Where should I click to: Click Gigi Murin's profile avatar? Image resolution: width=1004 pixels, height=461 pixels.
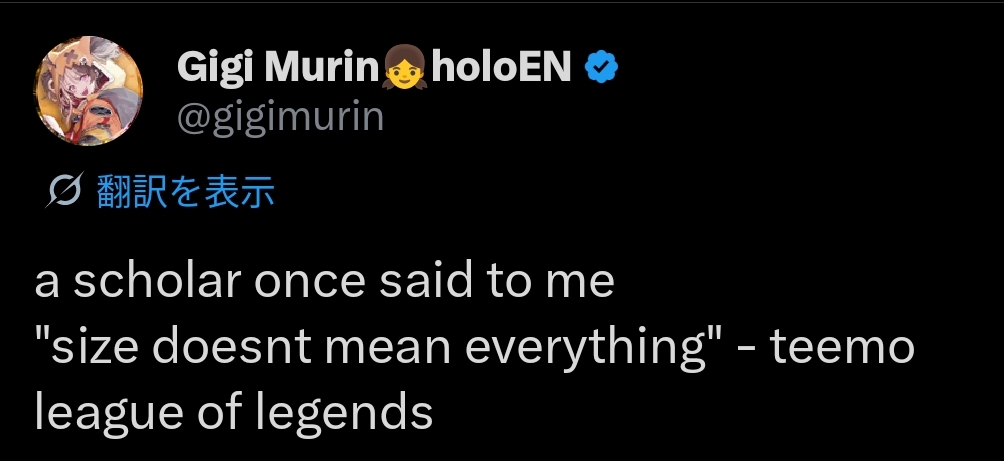92,91
